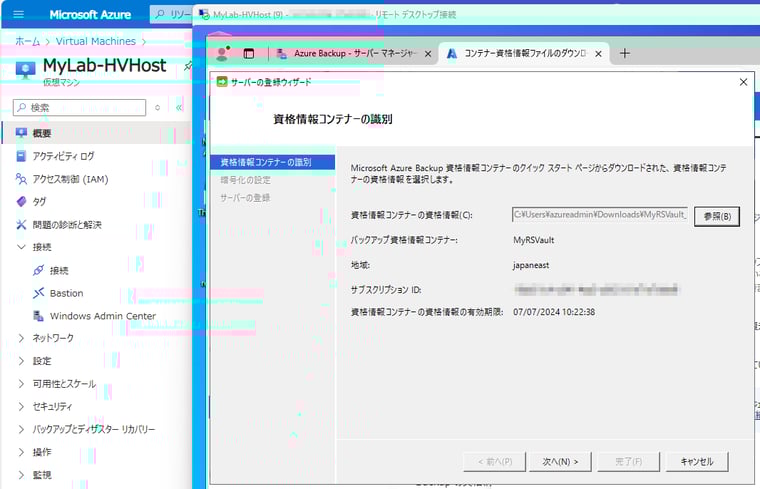This screenshot has width=760, height=489.
Task: Expand the セキュリティ group
Action: tap(21, 407)
